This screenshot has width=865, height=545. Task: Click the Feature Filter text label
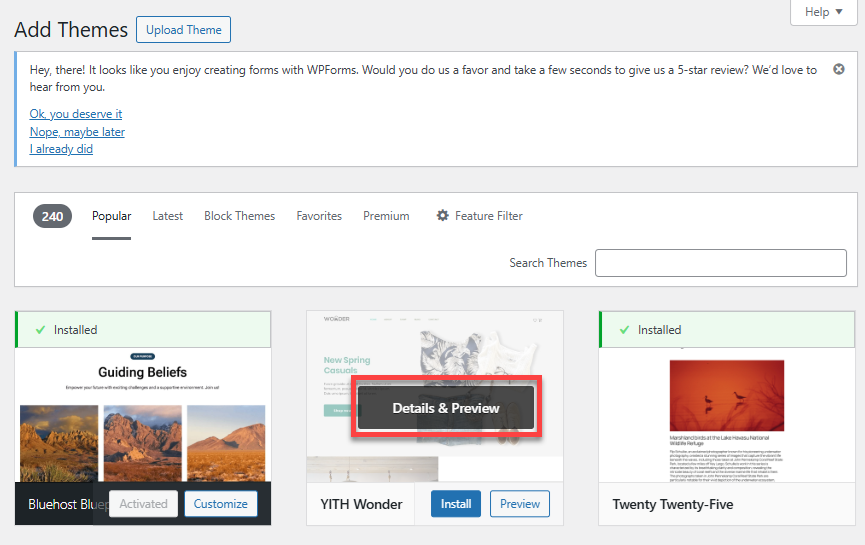coord(489,216)
